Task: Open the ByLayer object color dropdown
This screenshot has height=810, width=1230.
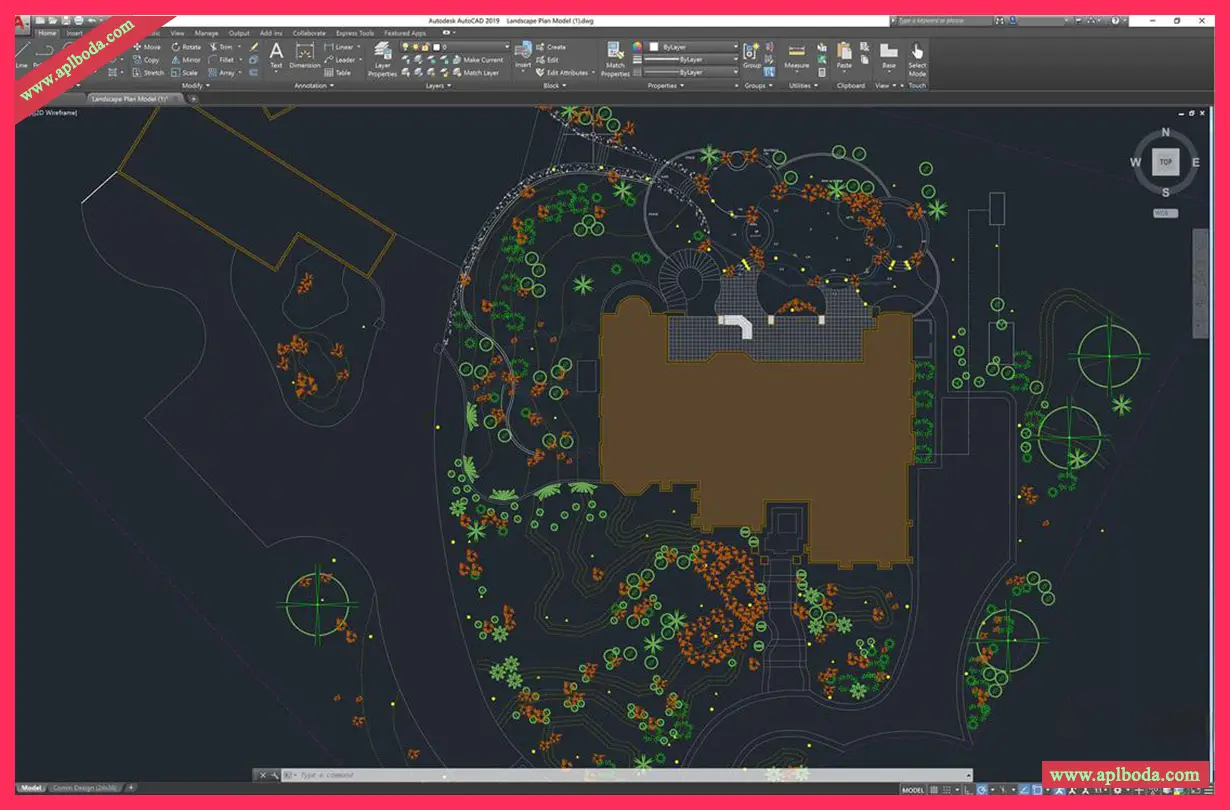Action: [x=695, y=47]
